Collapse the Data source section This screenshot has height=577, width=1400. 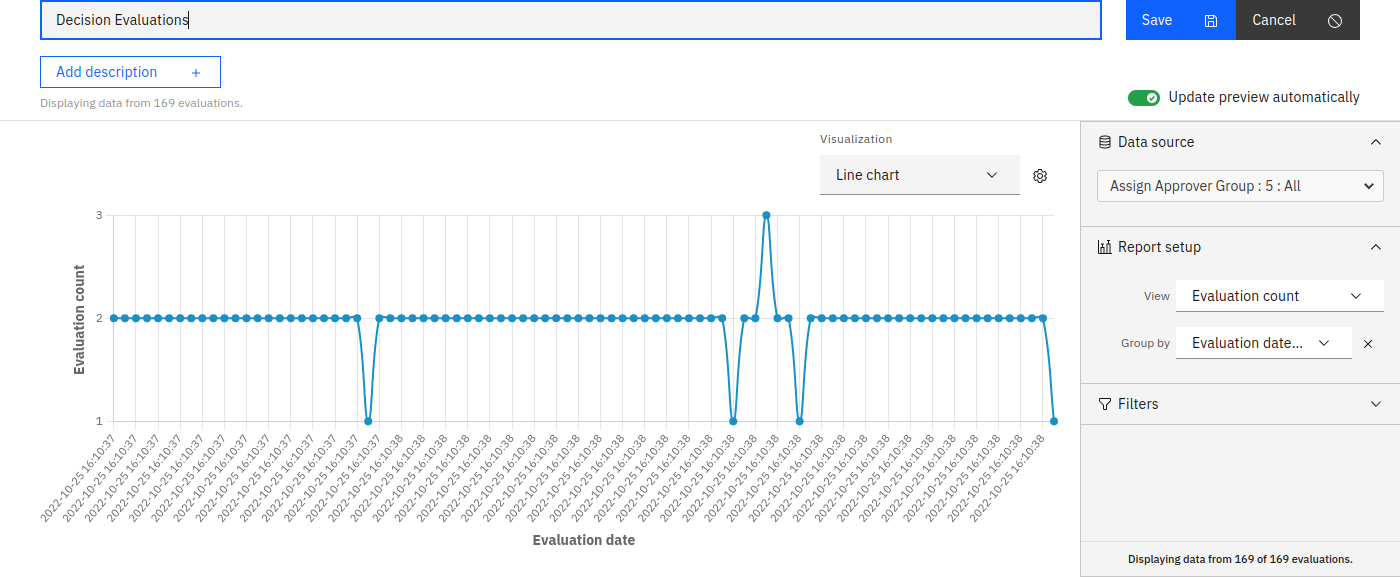click(x=1374, y=141)
